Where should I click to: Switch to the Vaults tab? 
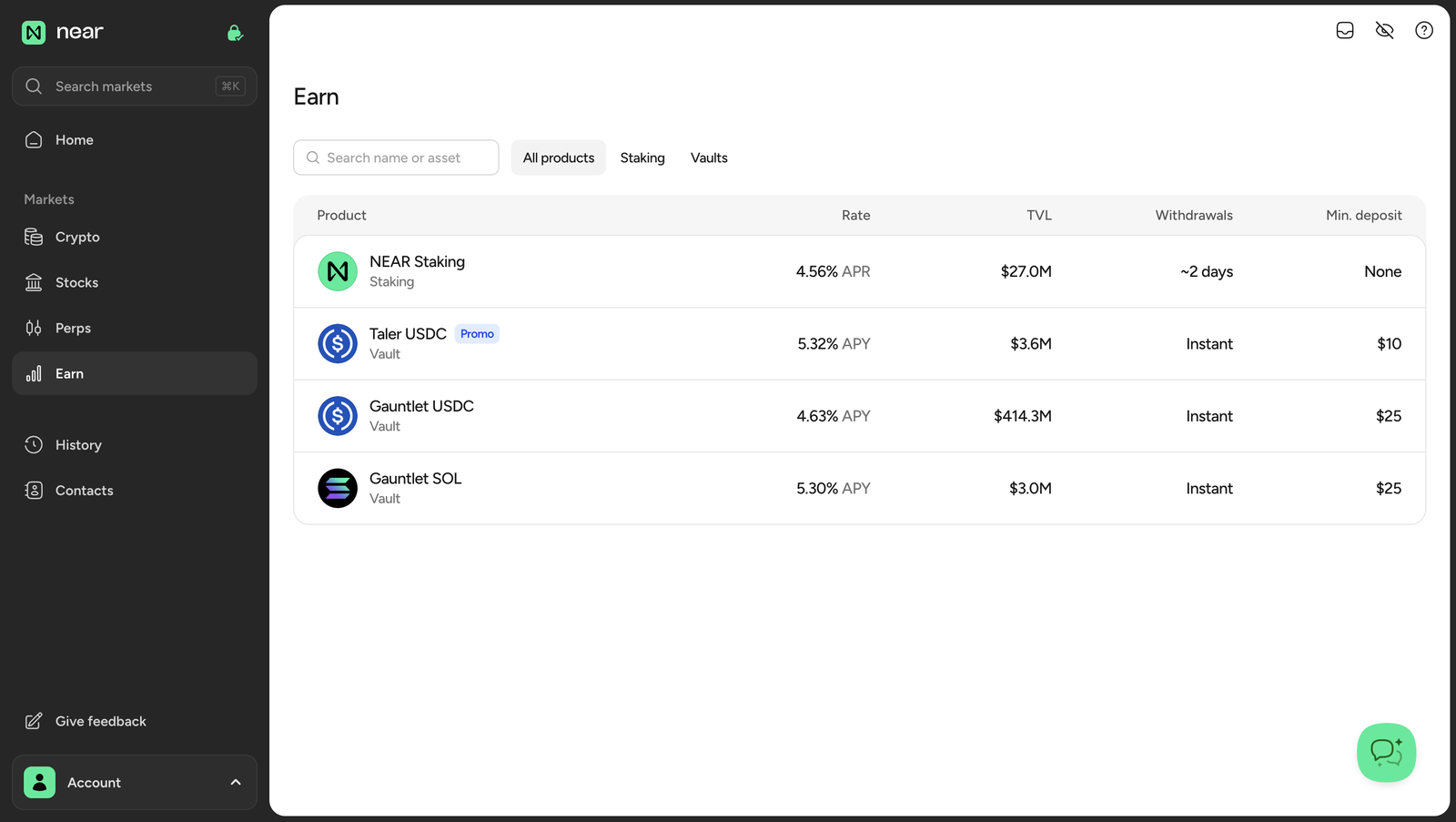pyautogui.click(x=709, y=157)
